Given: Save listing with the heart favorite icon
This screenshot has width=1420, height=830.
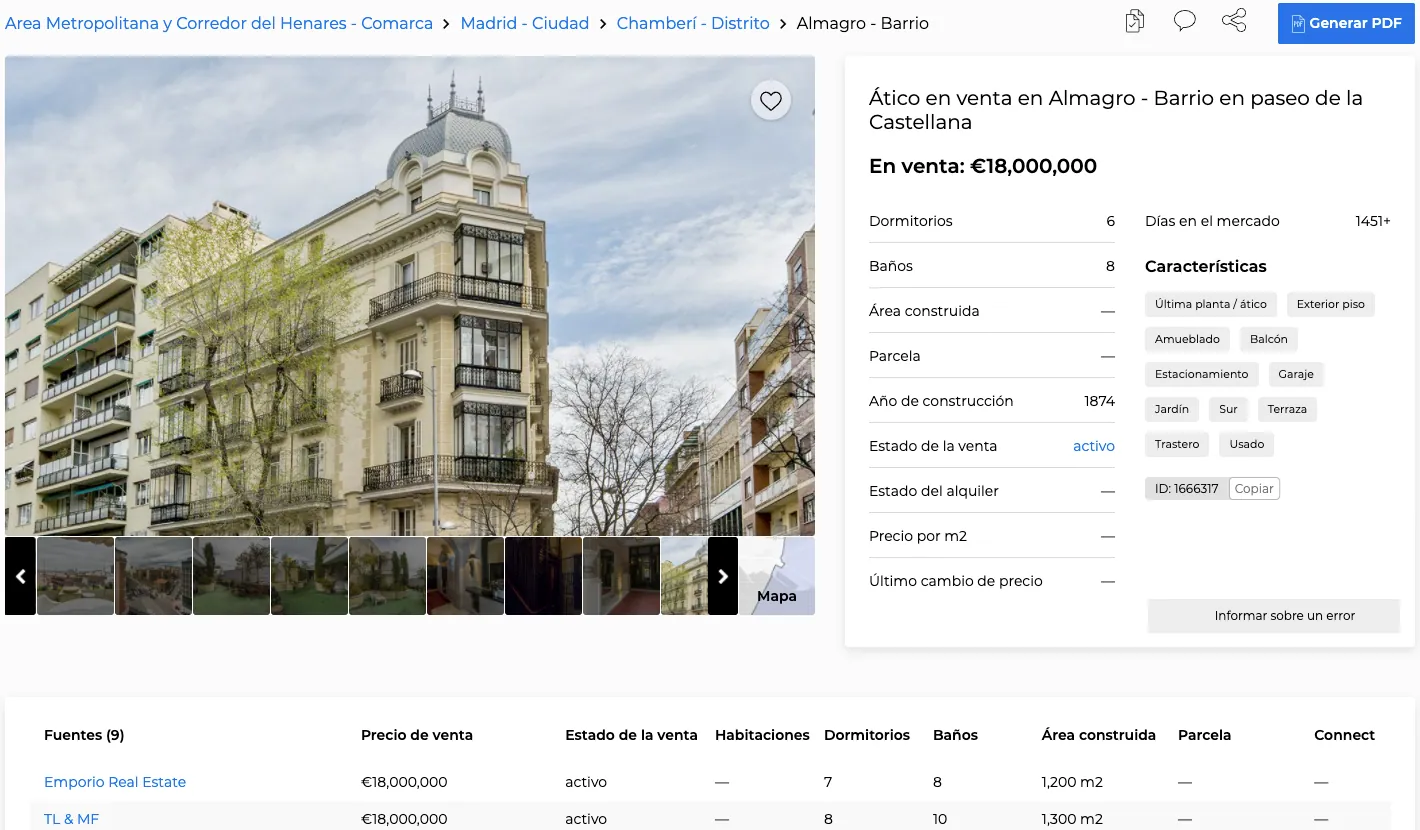Looking at the screenshot, I should click(771, 100).
